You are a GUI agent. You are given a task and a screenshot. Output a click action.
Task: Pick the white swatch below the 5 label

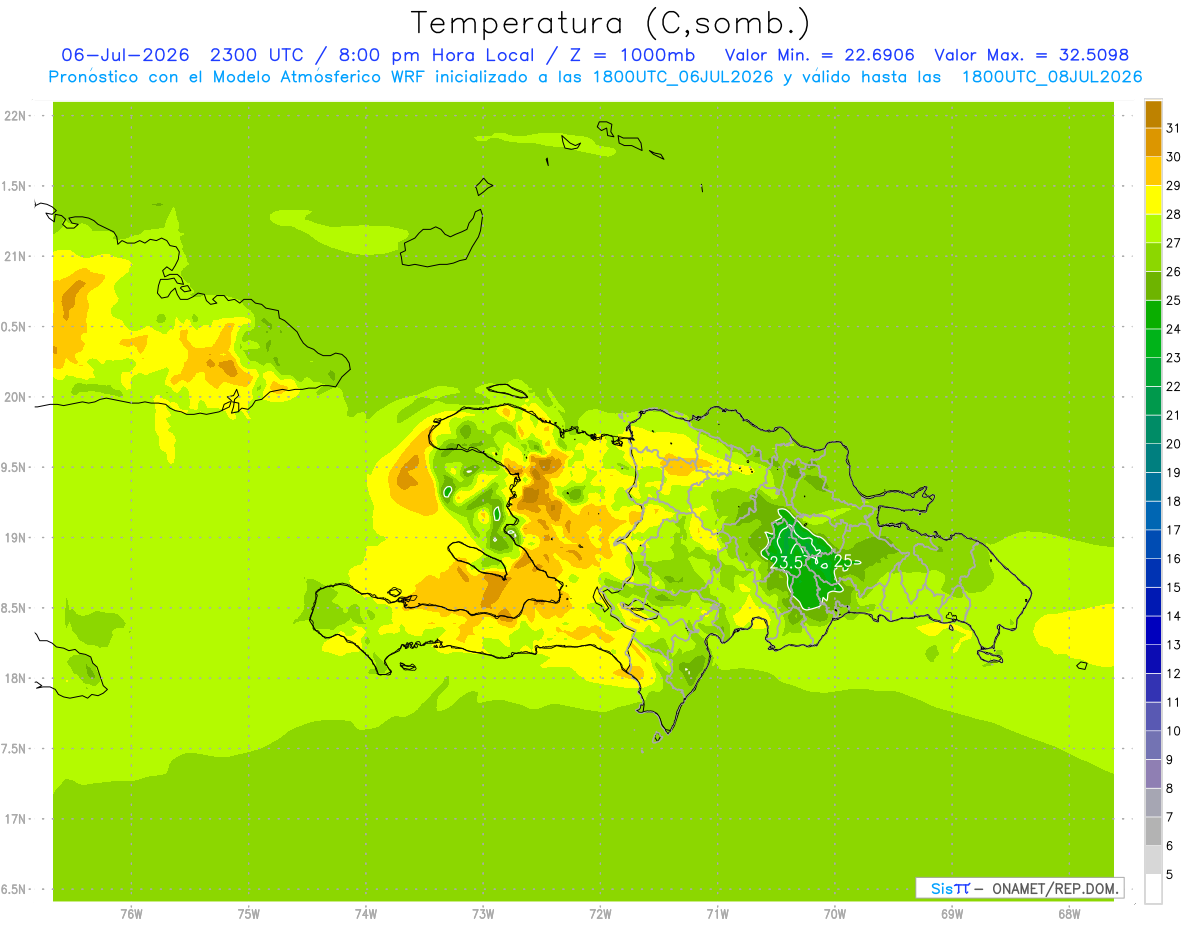(1153, 888)
